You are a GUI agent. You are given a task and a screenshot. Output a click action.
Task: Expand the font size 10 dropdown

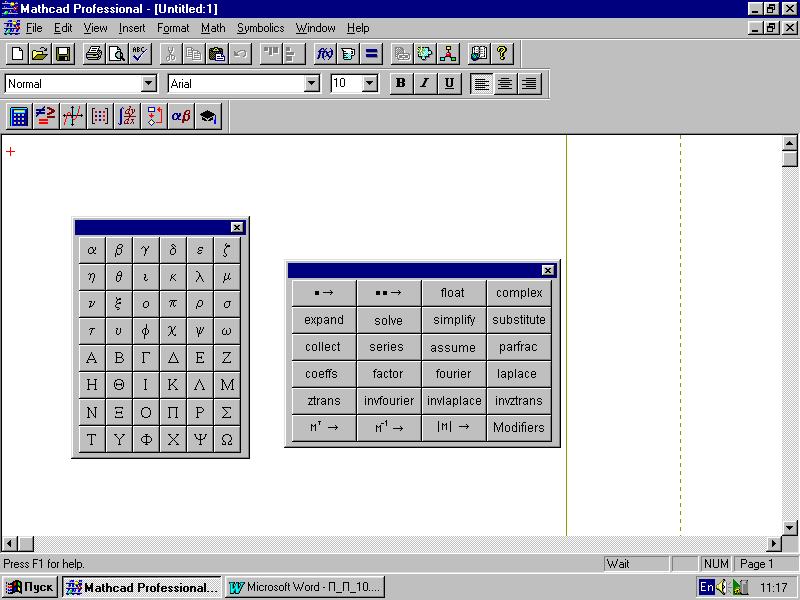[370, 83]
